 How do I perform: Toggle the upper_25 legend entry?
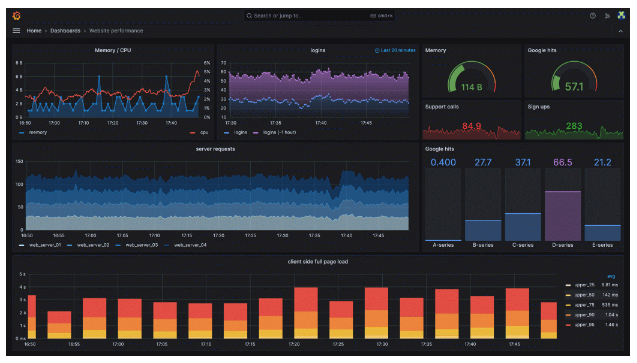(x=585, y=285)
